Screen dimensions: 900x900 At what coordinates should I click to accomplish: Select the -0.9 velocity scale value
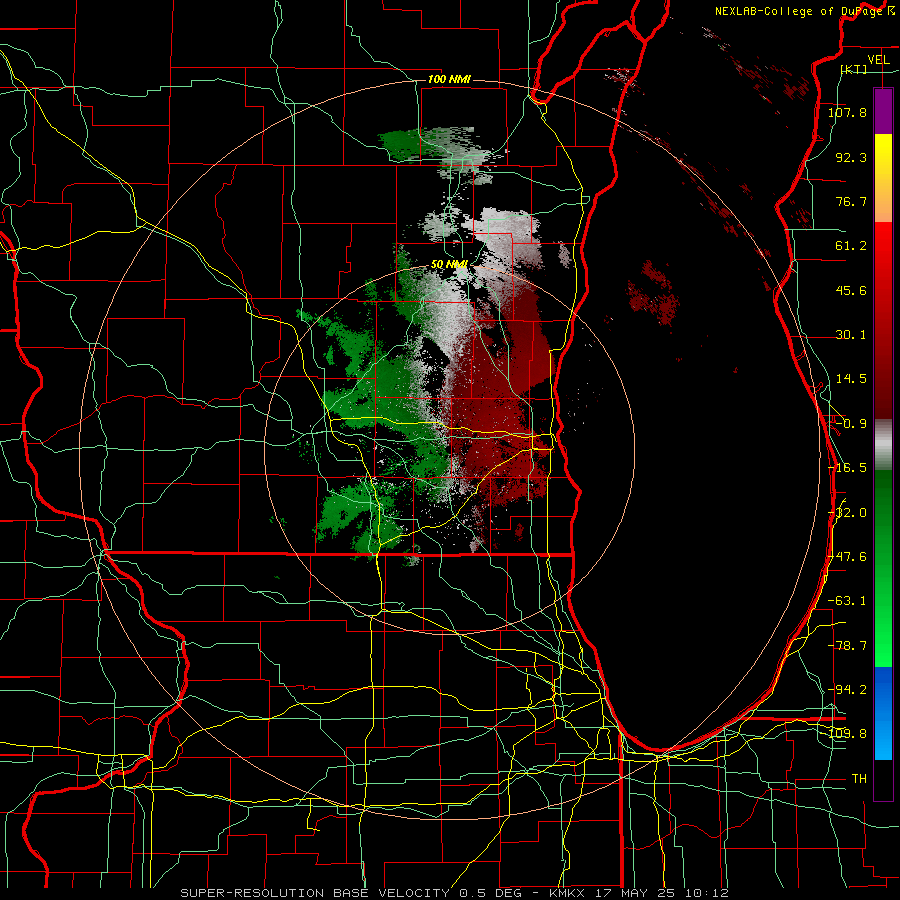851,424
